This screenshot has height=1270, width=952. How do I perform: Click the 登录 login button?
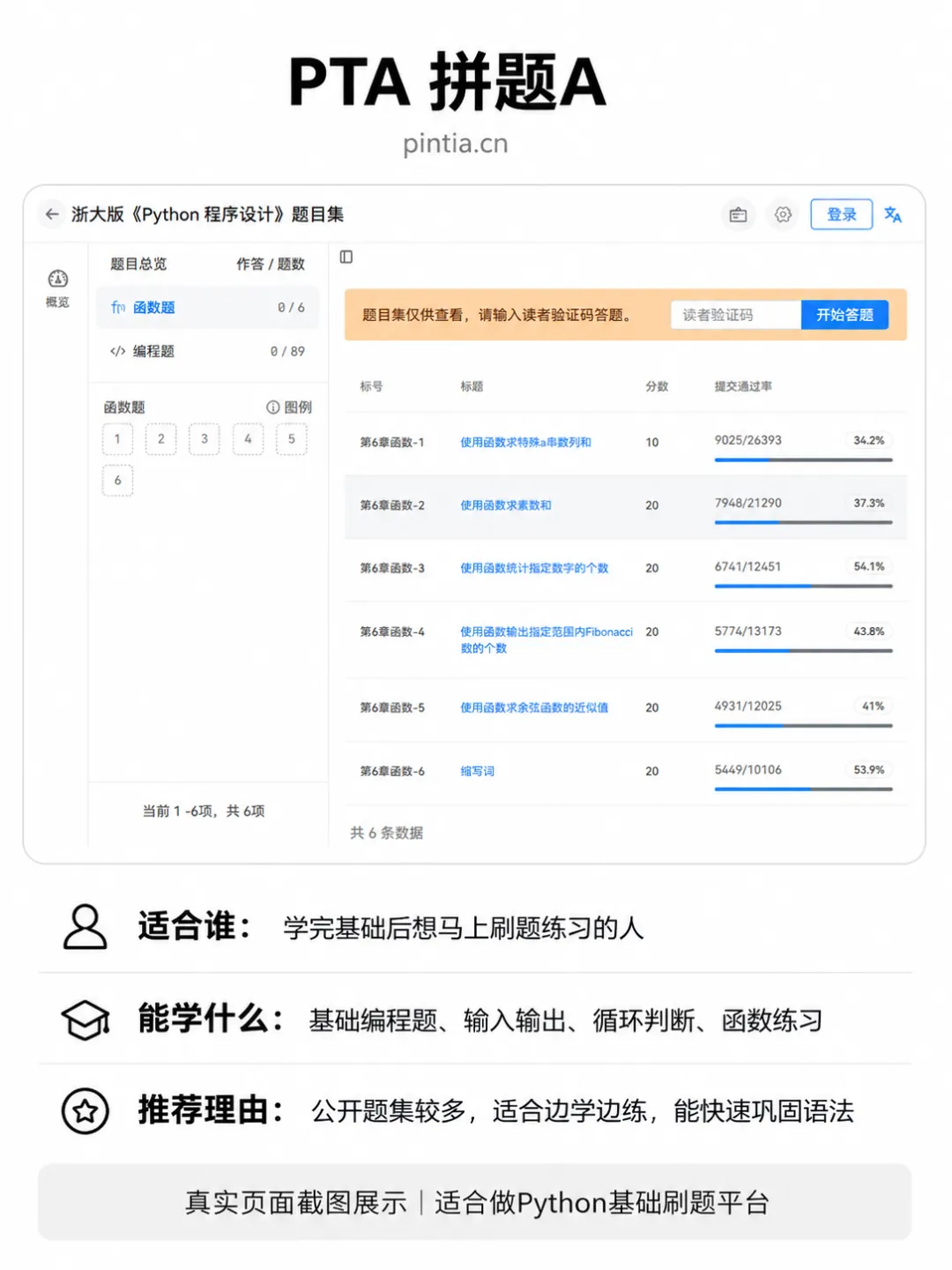click(841, 214)
